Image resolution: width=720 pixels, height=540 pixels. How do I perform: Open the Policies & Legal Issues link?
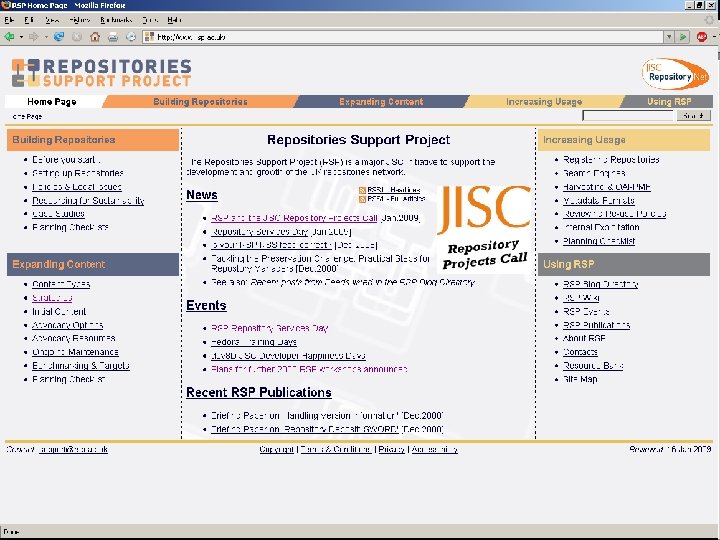[77, 187]
